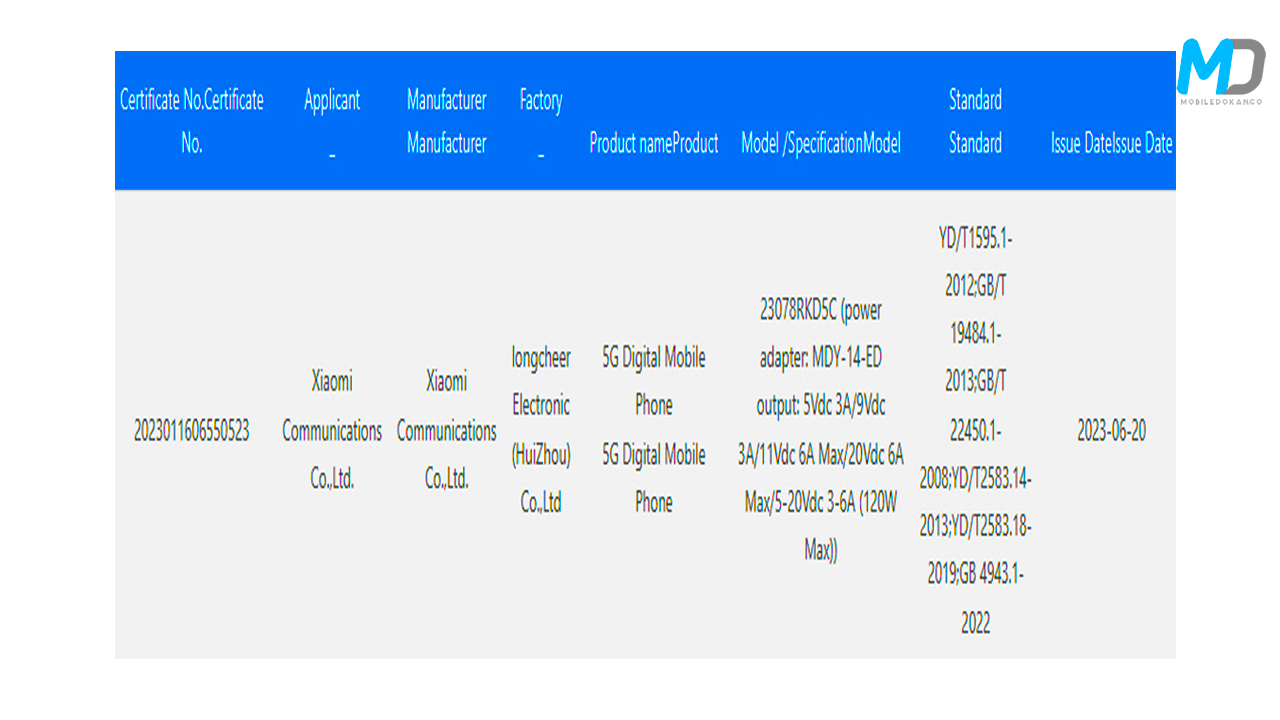The height and width of the screenshot is (720, 1280).
Task: Click the first 5G Digital Mobile Phone text
Action: point(653,381)
